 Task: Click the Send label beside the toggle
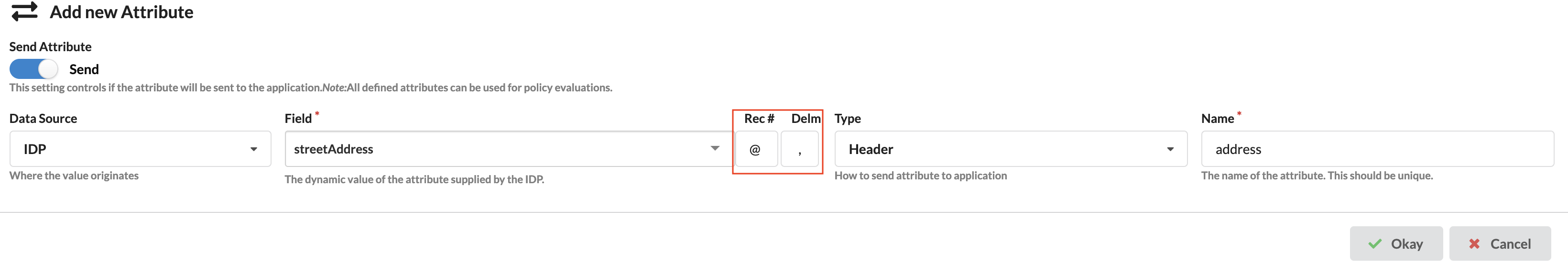pos(84,69)
